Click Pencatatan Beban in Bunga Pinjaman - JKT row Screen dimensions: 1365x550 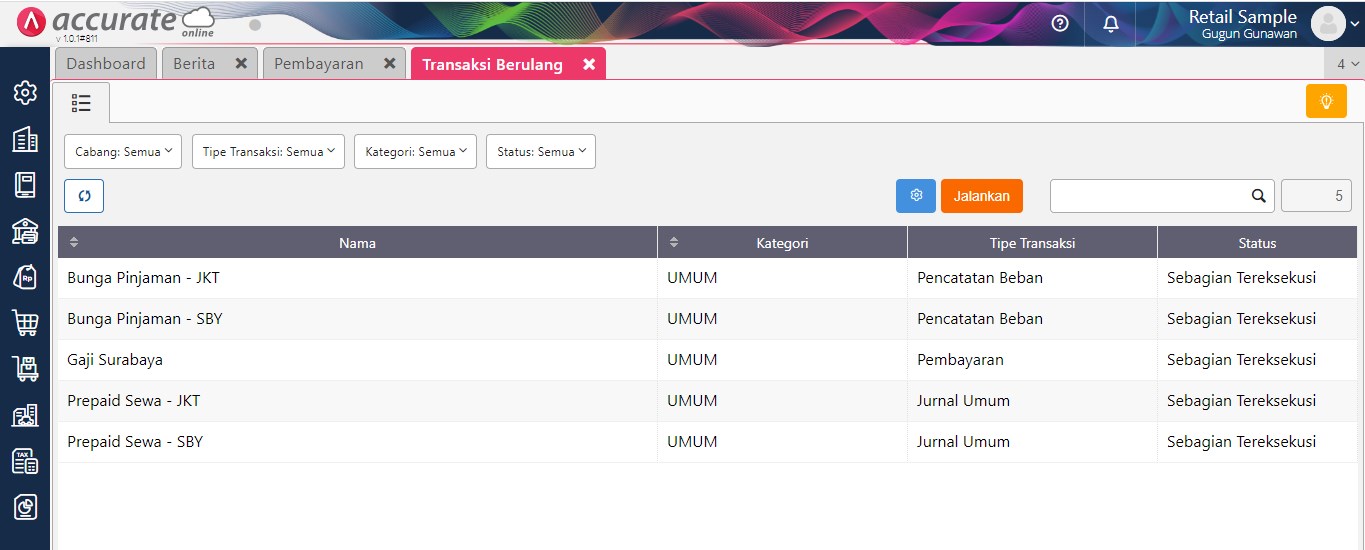point(980,278)
